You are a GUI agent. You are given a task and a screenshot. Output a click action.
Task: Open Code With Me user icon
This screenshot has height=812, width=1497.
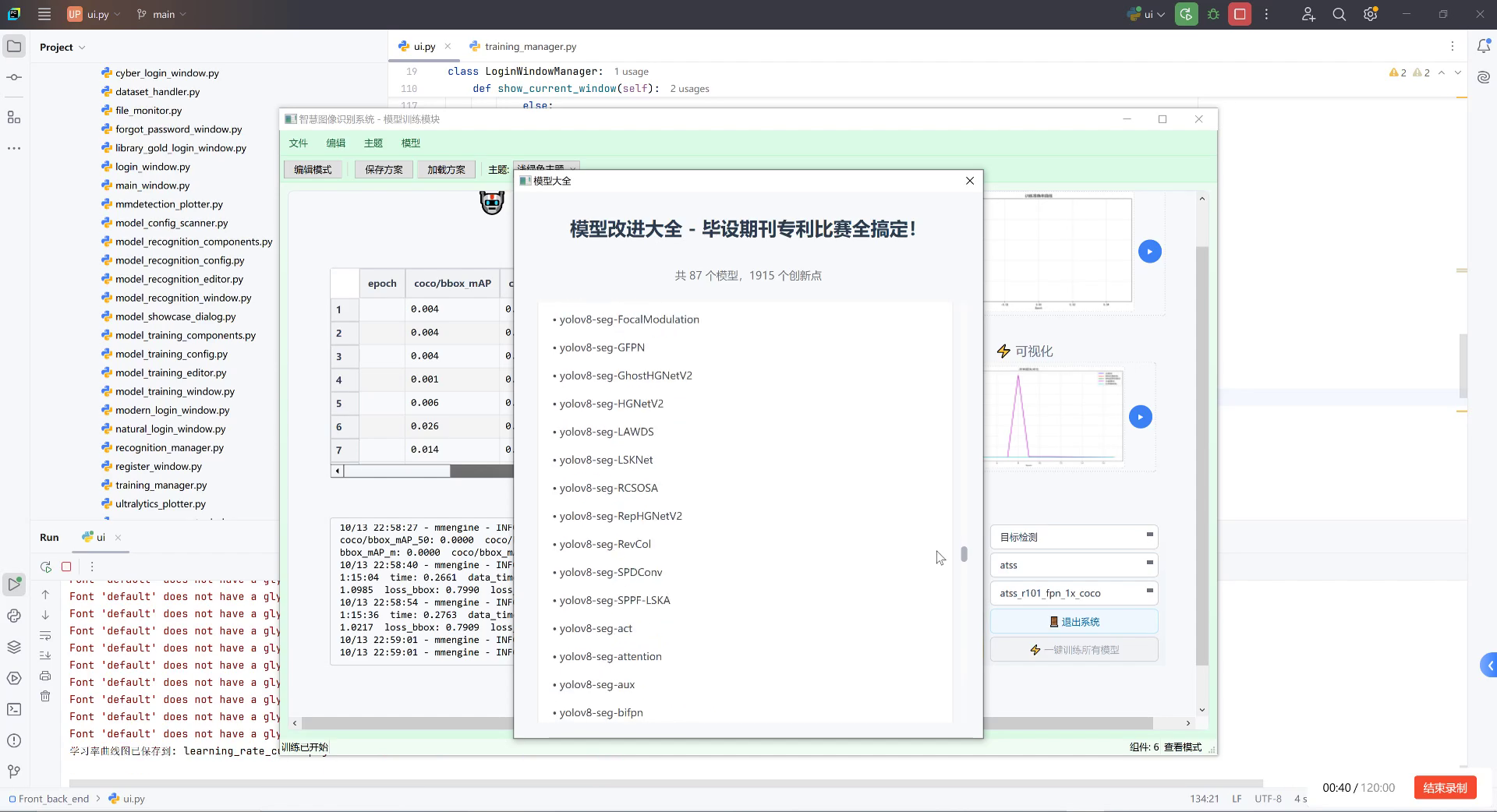click(1308, 14)
